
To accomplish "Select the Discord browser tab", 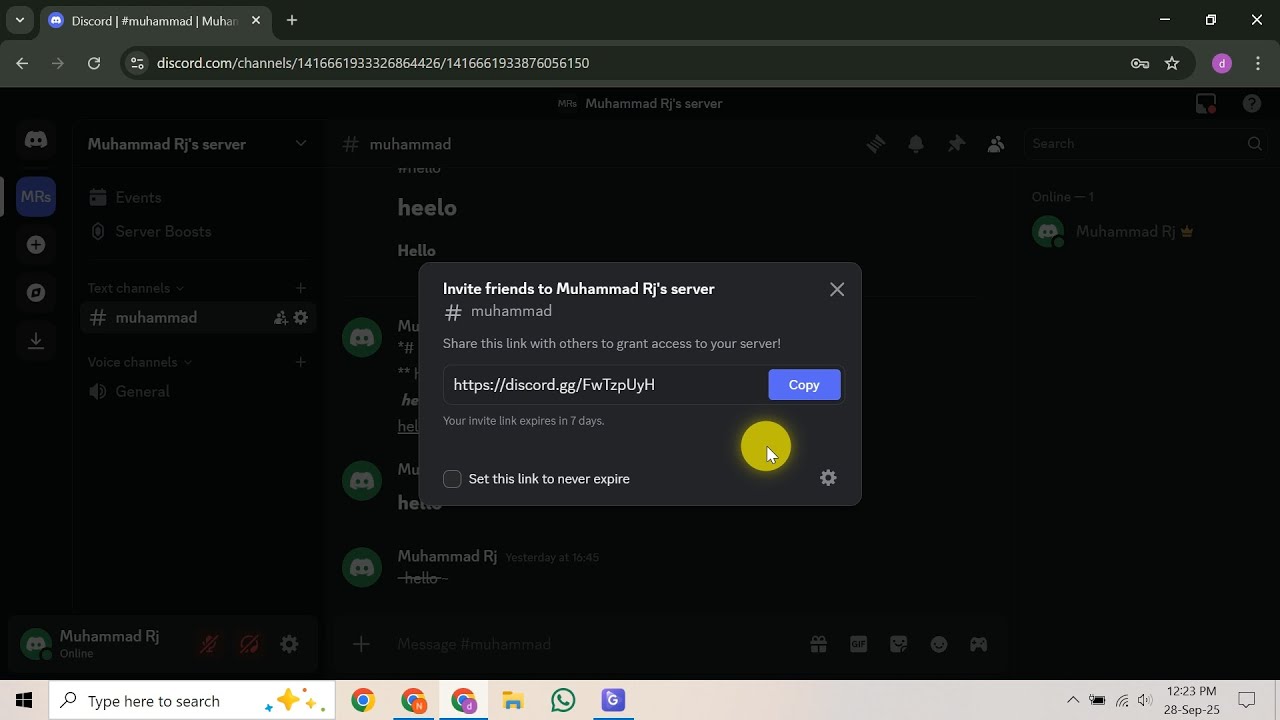I will [155, 21].
